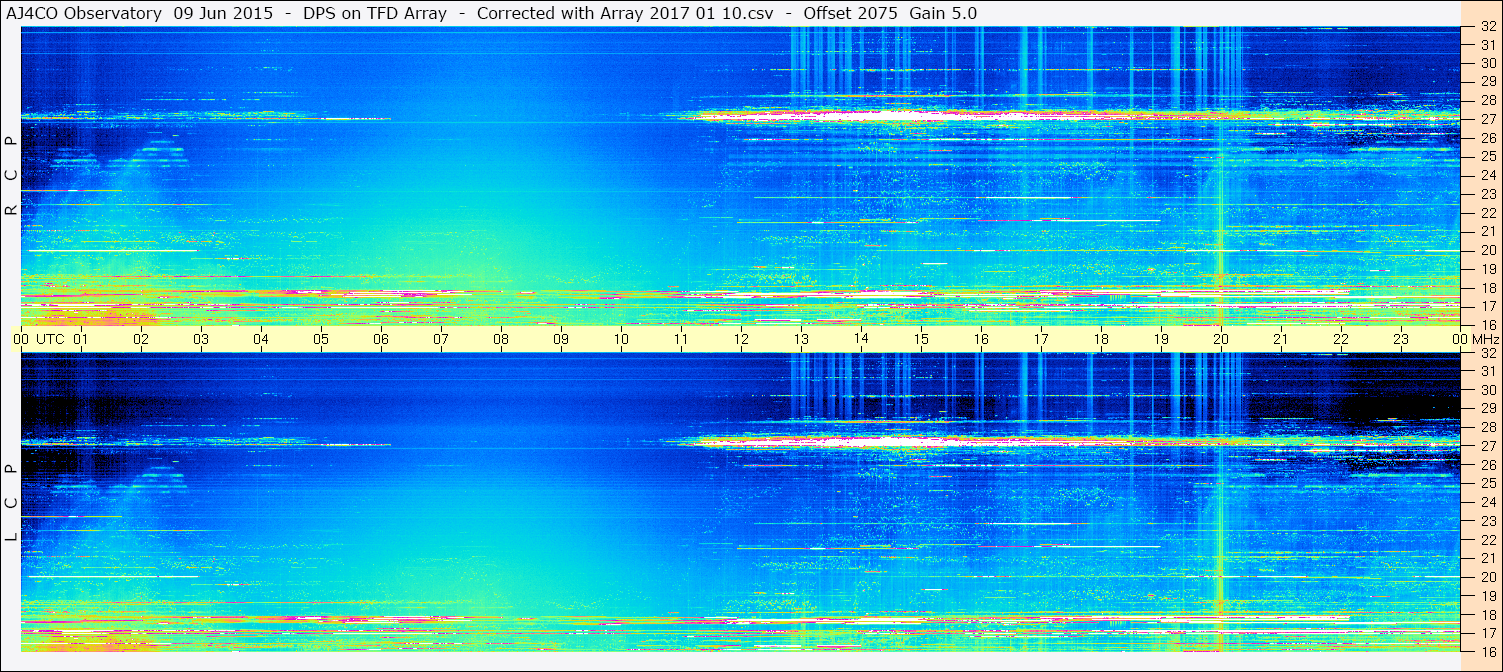
Task: Select the 23 hour marker on time axis
Action: tap(1401, 339)
